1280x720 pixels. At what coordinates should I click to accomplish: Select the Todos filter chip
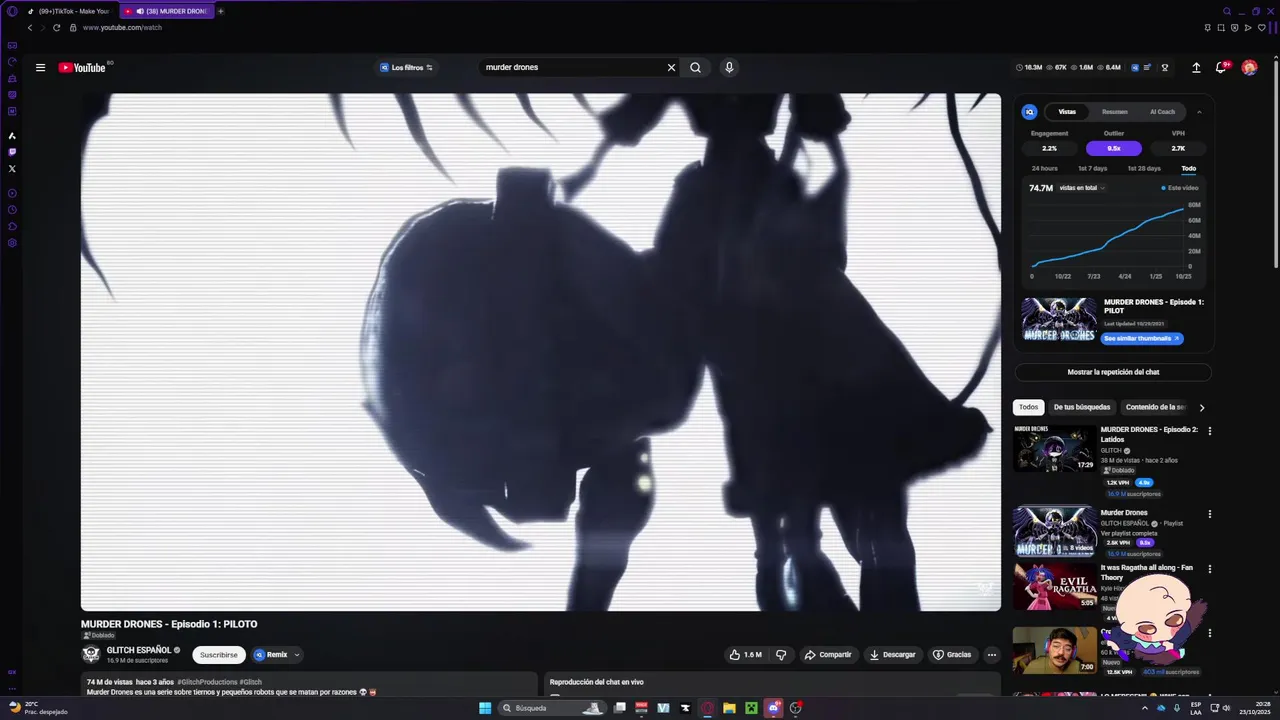point(1028,407)
